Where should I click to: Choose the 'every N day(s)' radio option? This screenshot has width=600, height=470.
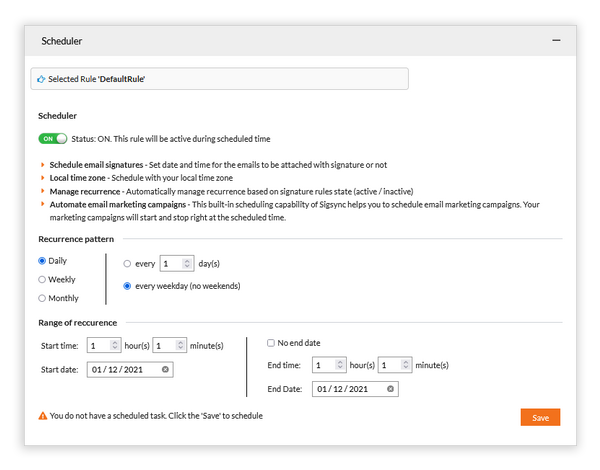(126, 264)
